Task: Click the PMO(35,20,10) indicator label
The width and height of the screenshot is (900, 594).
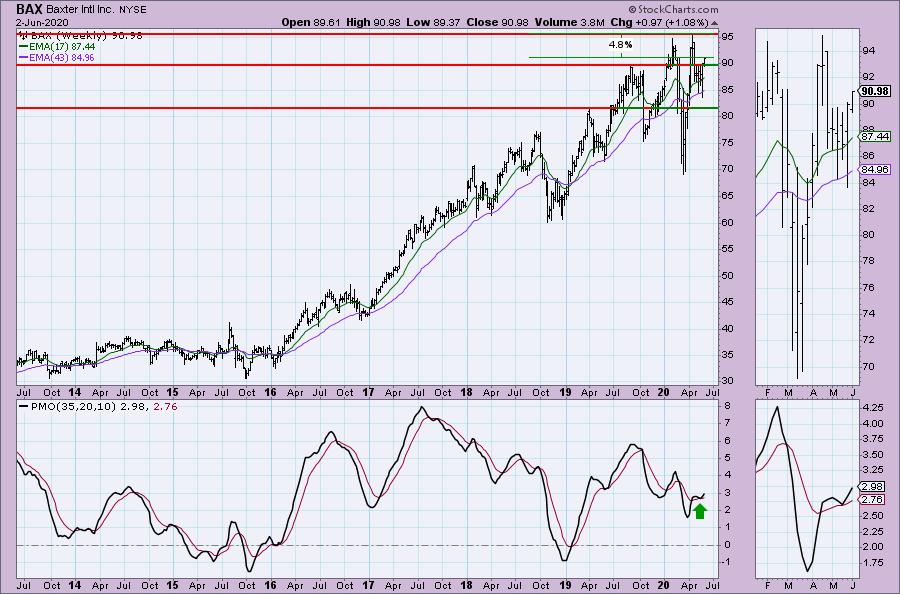Action: (72, 406)
